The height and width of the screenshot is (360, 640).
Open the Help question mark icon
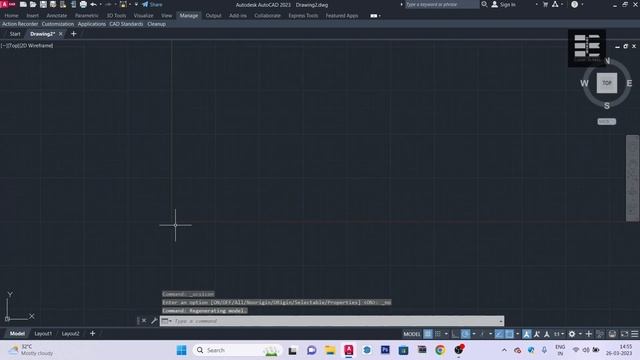[x=574, y=4]
